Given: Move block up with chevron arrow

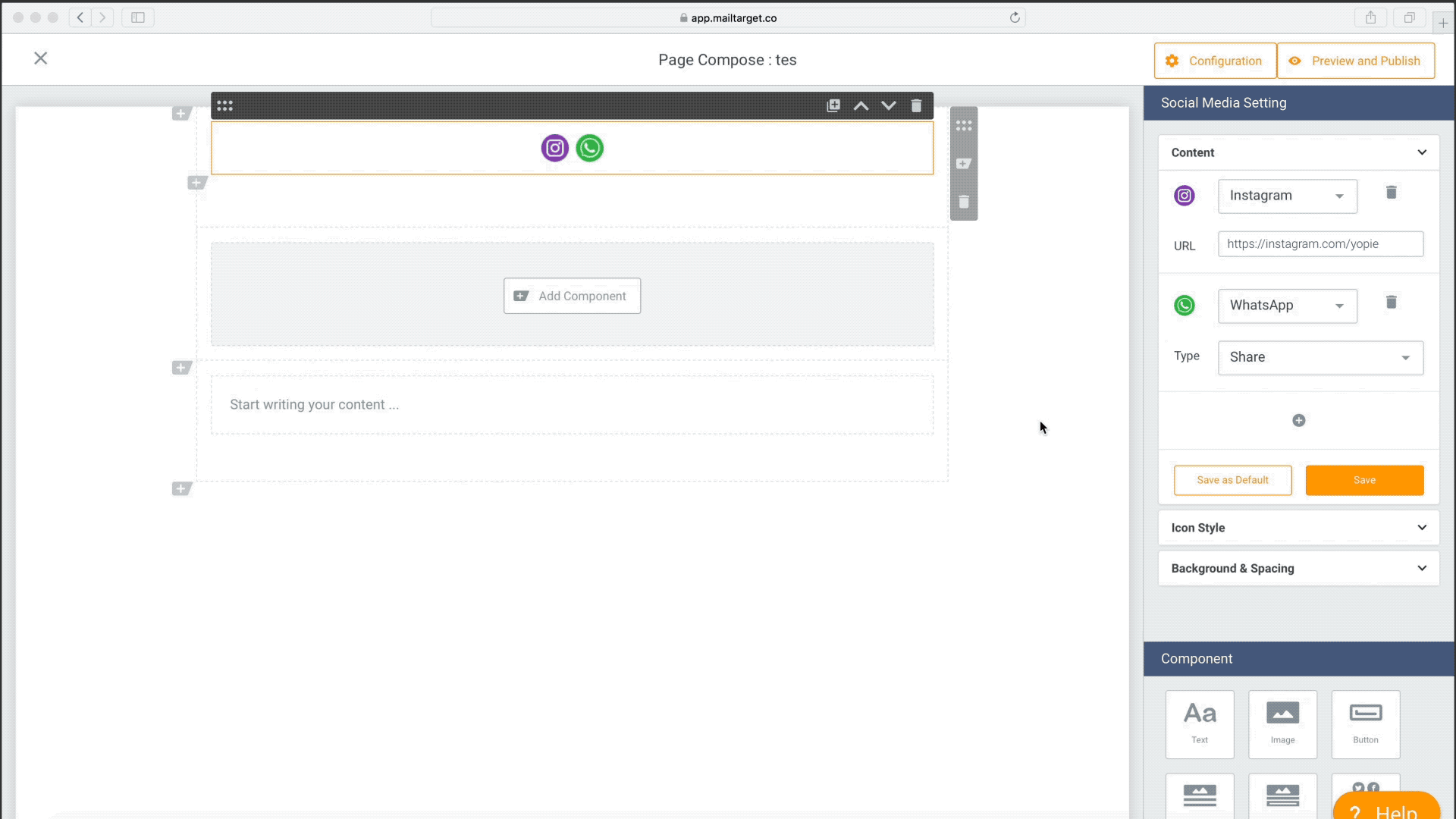Looking at the screenshot, I should coord(861,106).
